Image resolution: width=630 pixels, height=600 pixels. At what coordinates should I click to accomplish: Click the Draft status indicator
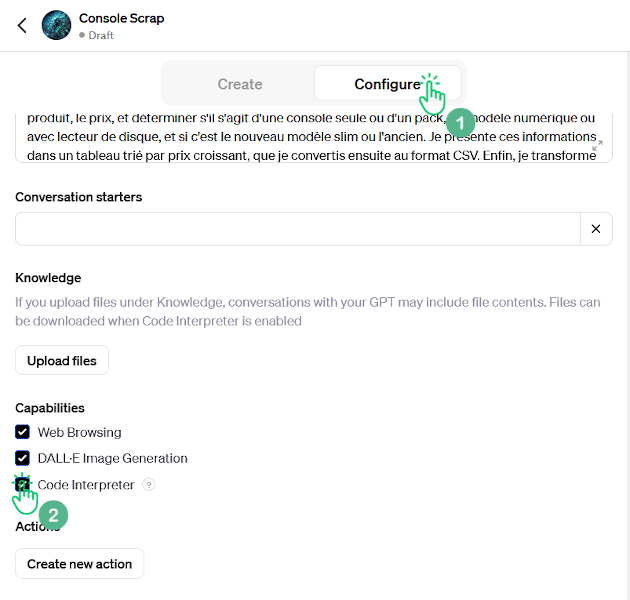(96, 35)
